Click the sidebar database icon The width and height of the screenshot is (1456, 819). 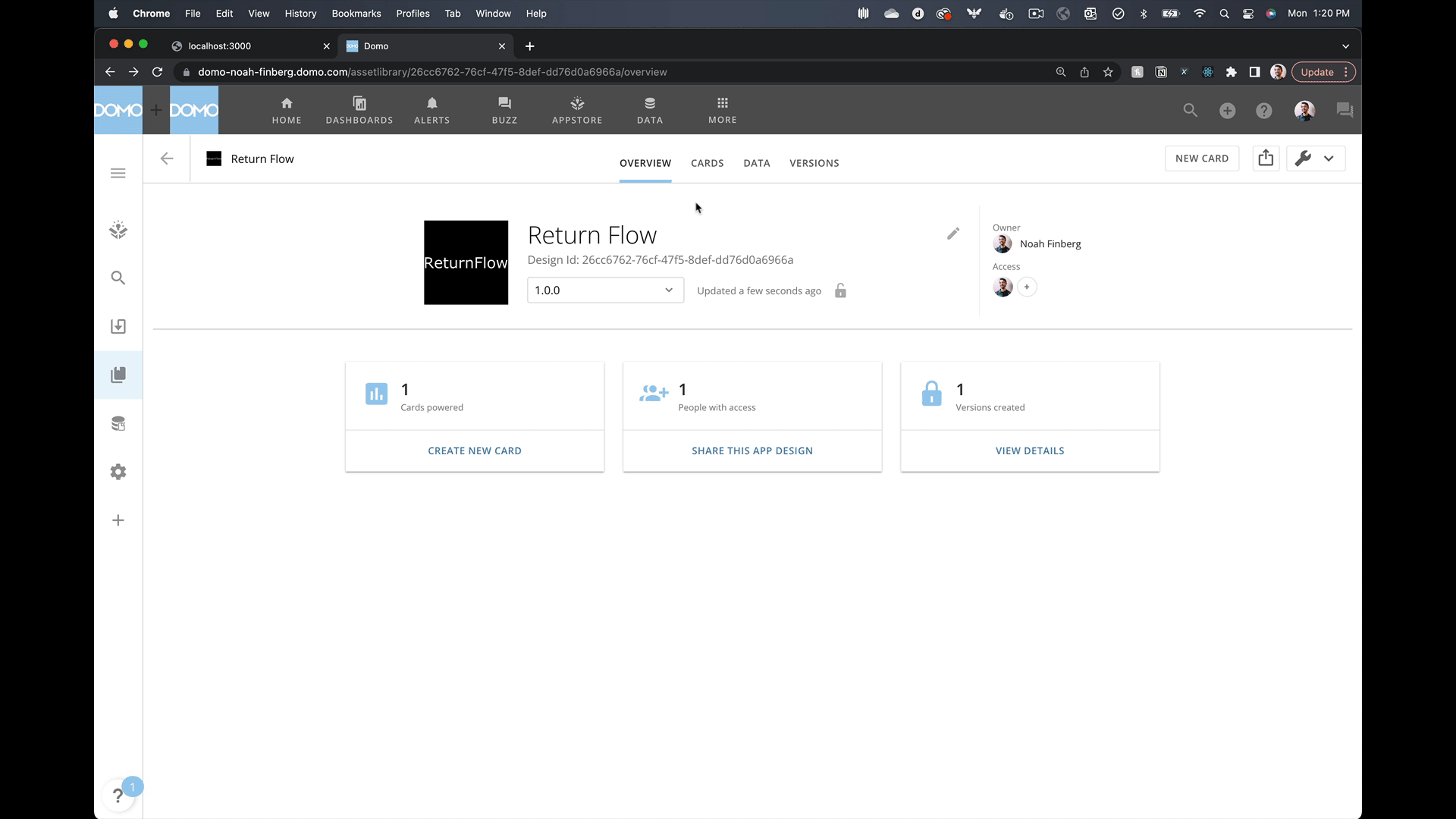(118, 424)
